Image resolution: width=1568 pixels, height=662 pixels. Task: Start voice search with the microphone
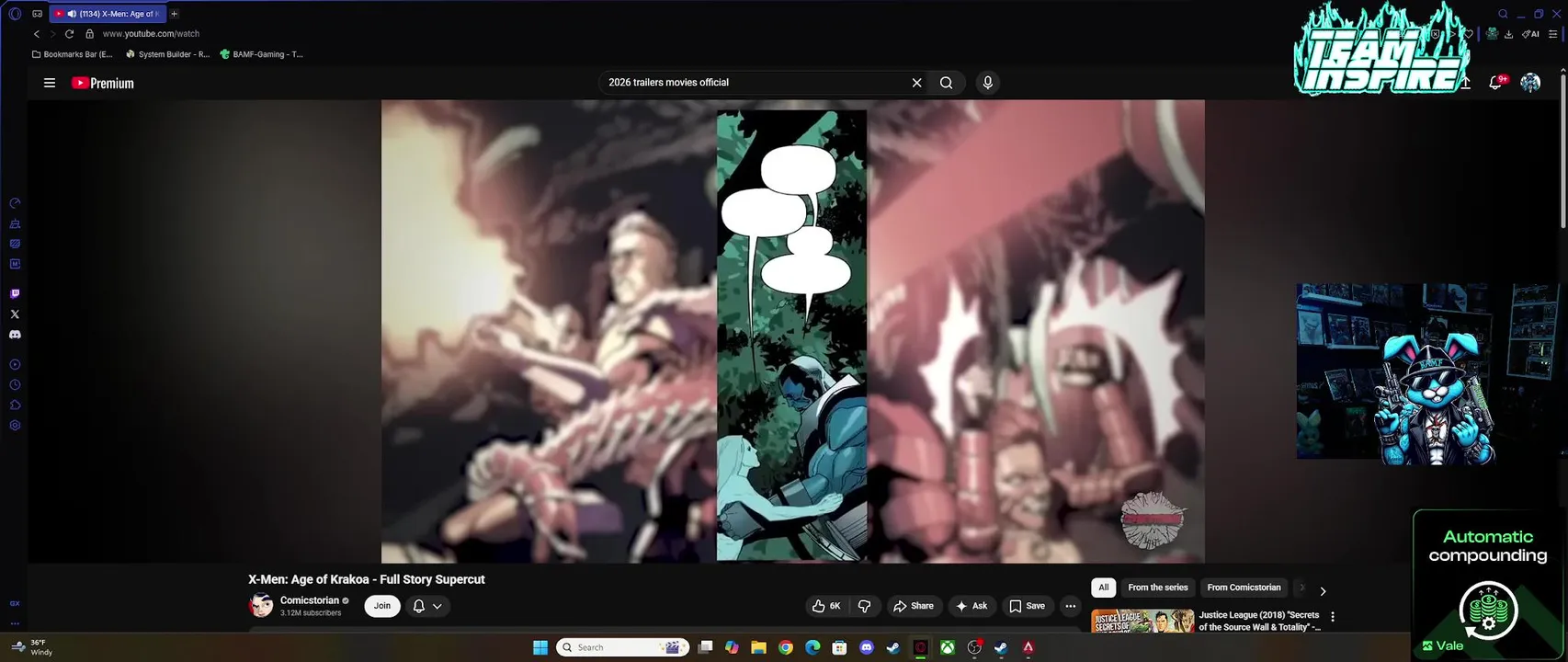[987, 83]
